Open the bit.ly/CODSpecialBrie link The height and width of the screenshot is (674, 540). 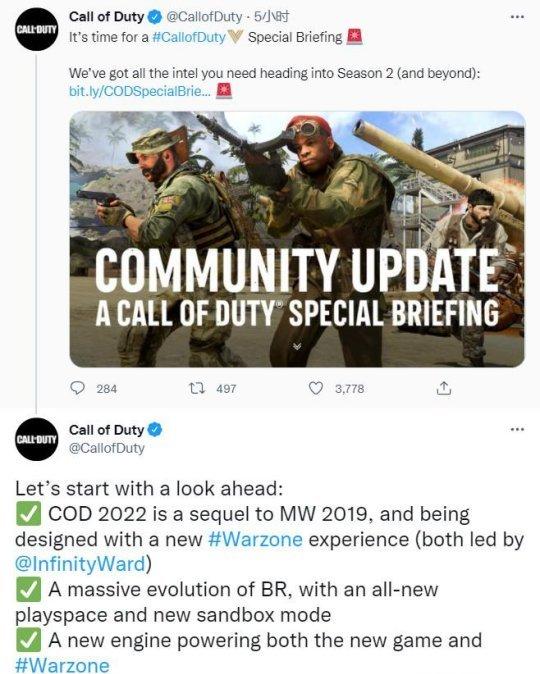click(140, 91)
